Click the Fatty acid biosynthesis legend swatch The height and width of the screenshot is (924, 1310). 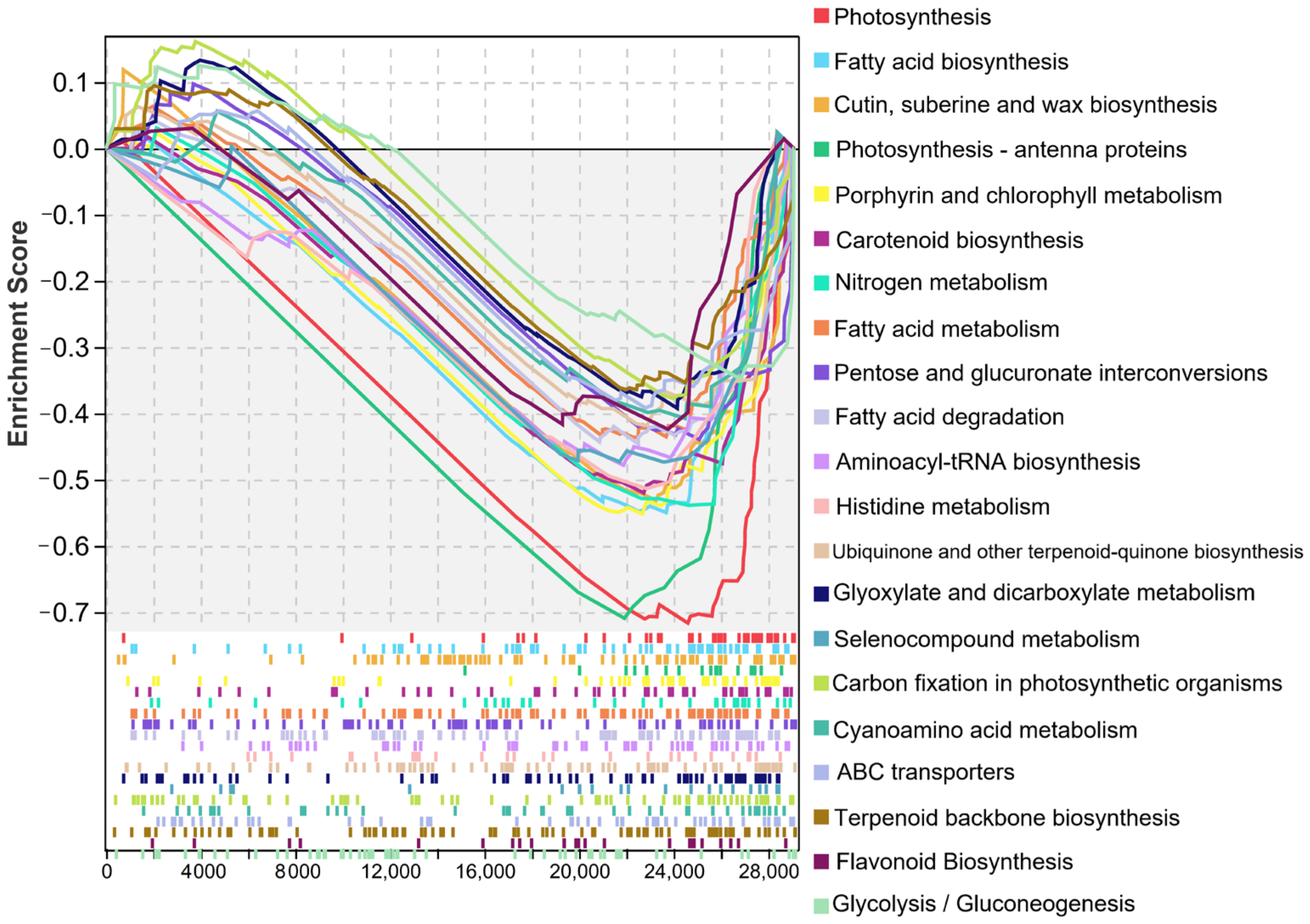[x=821, y=60]
